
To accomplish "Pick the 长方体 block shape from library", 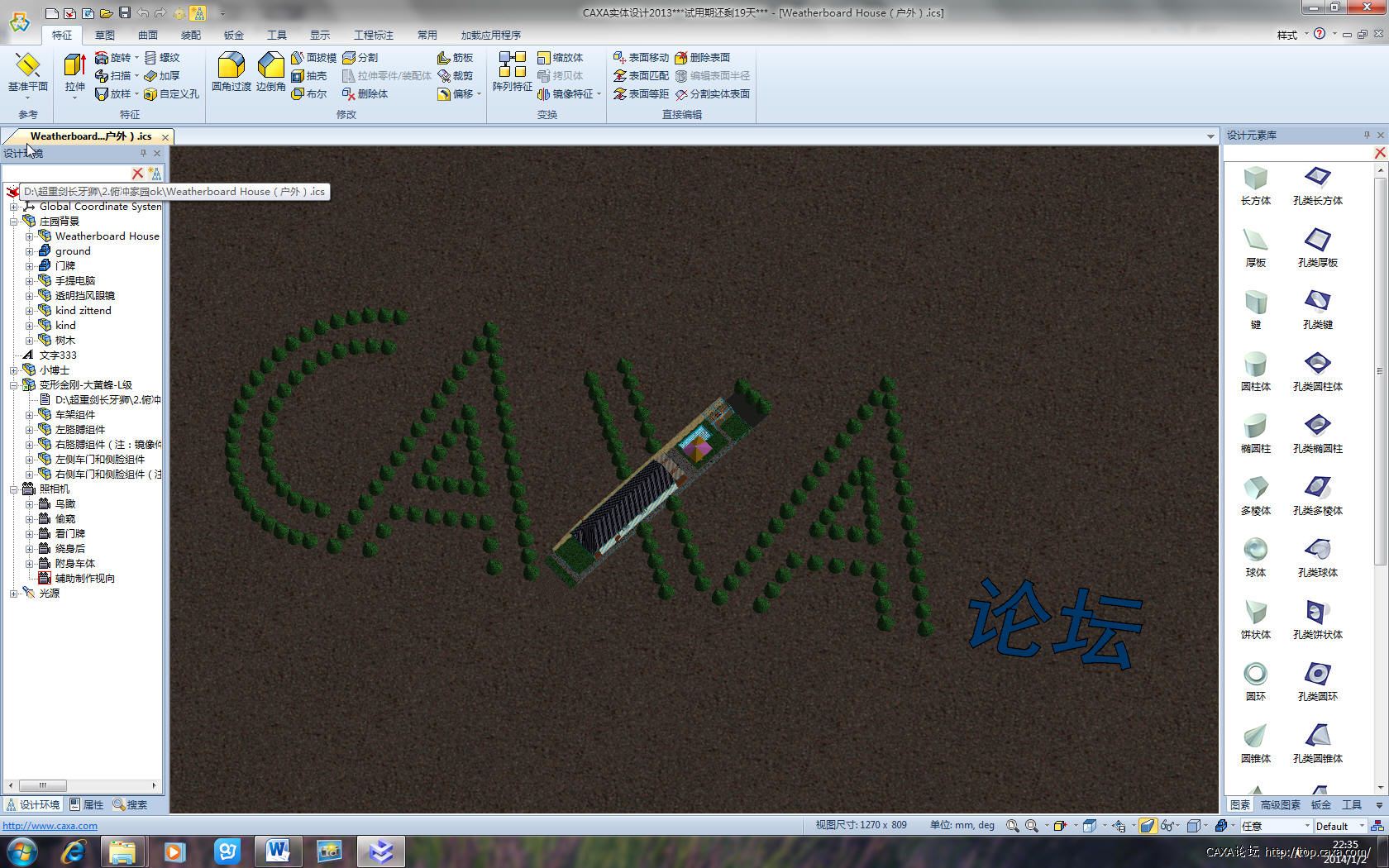I will (x=1255, y=185).
